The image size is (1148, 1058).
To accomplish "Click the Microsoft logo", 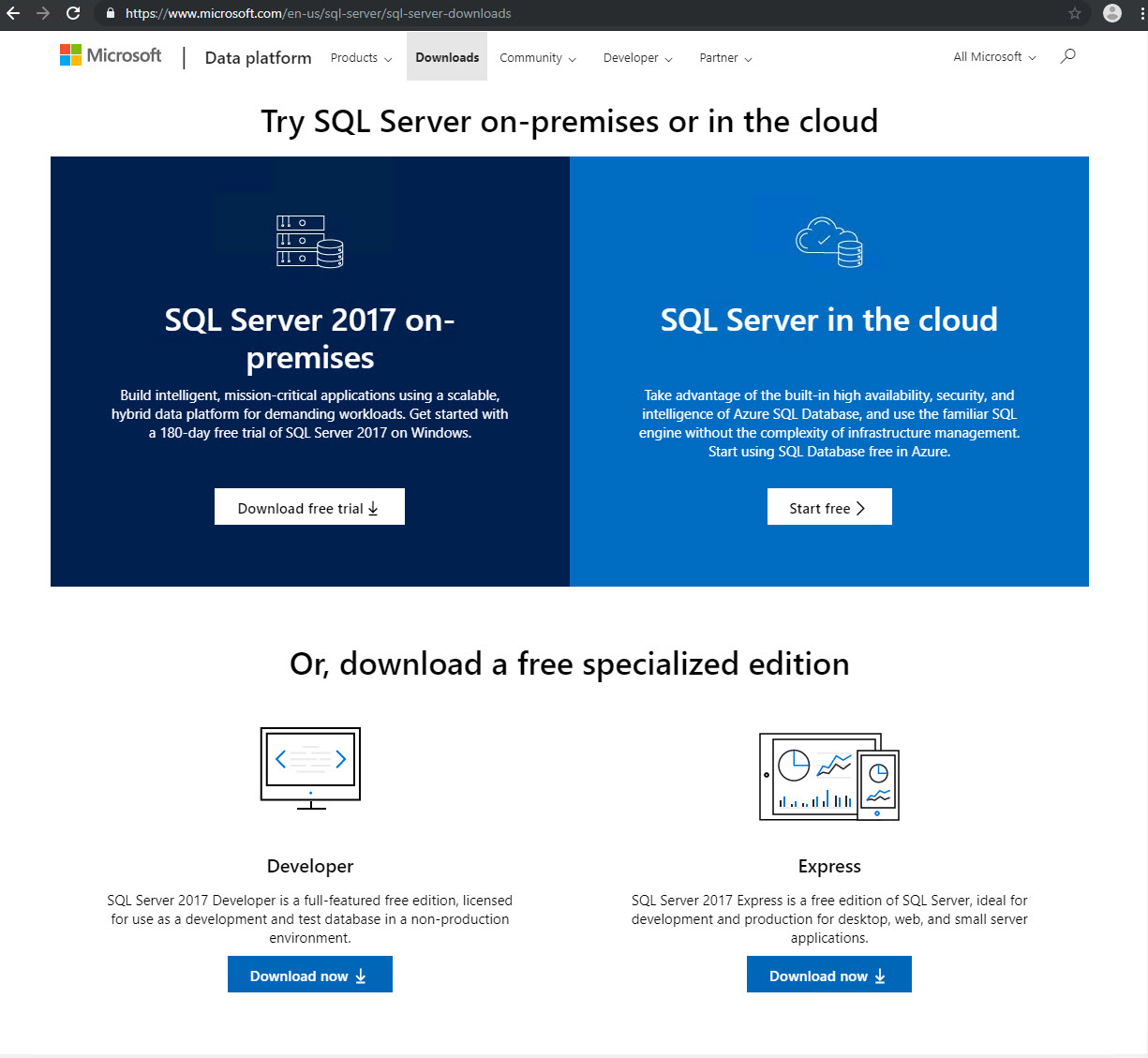I will [111, 55].
